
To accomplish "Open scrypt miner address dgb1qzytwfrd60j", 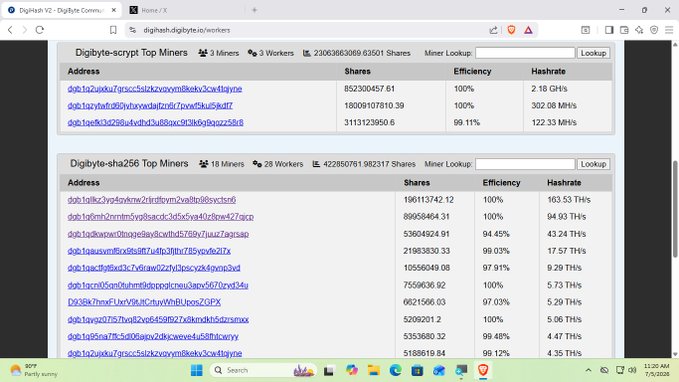I will pyautogui.click(x=150, y=106).
